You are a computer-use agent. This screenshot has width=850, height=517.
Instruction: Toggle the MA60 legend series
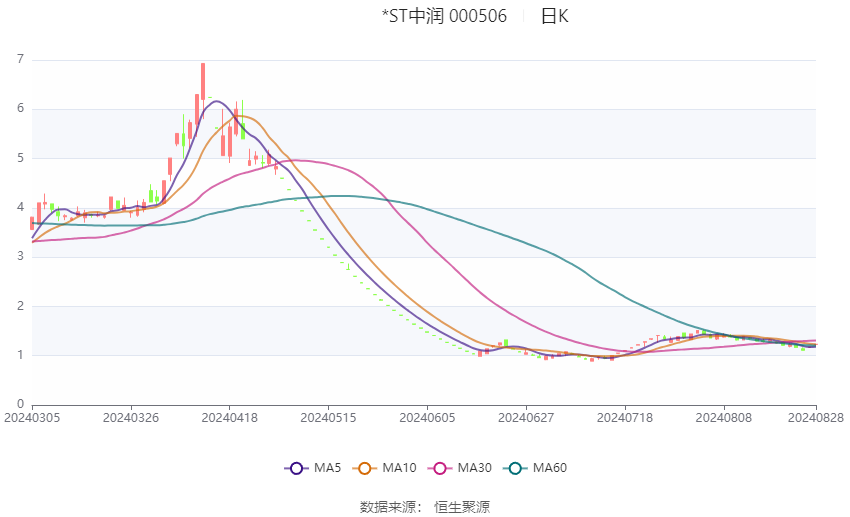535,468
